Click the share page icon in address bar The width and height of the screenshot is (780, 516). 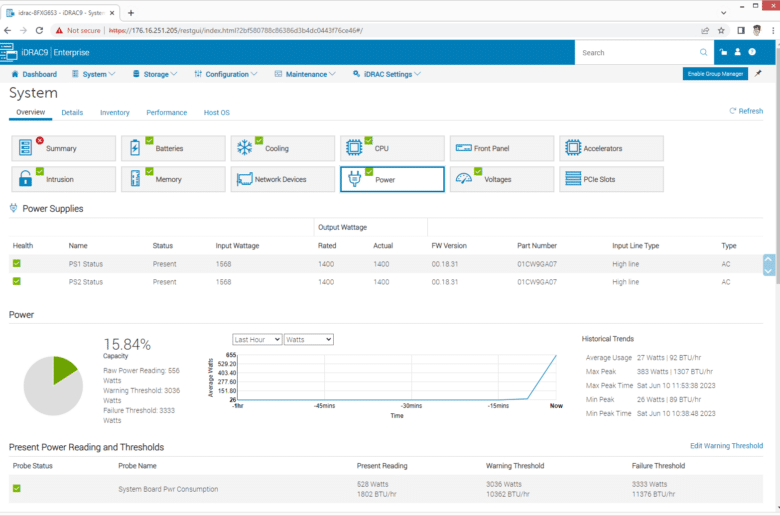tap(705, 30)
